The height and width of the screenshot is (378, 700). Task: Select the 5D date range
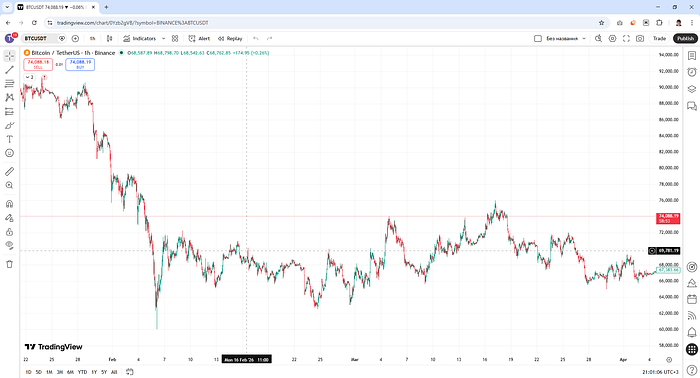coord(38,372)
